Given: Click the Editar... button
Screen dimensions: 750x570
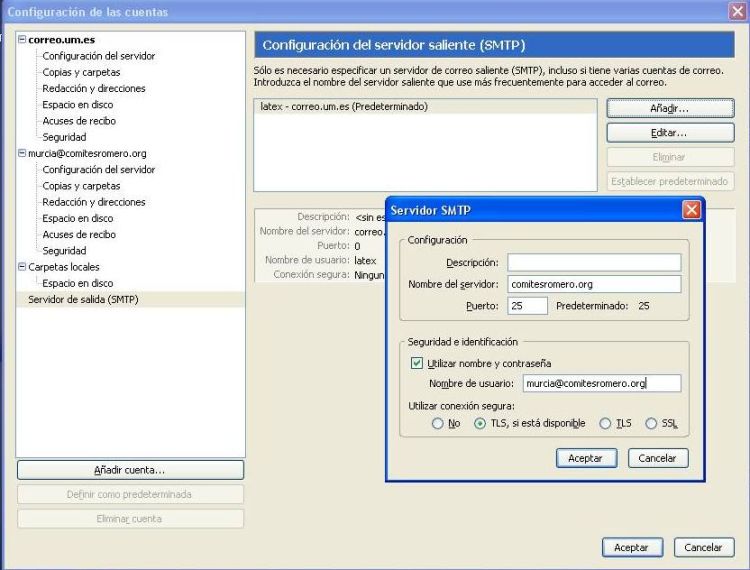Looking at the screenshot, I should click(670, 132).
